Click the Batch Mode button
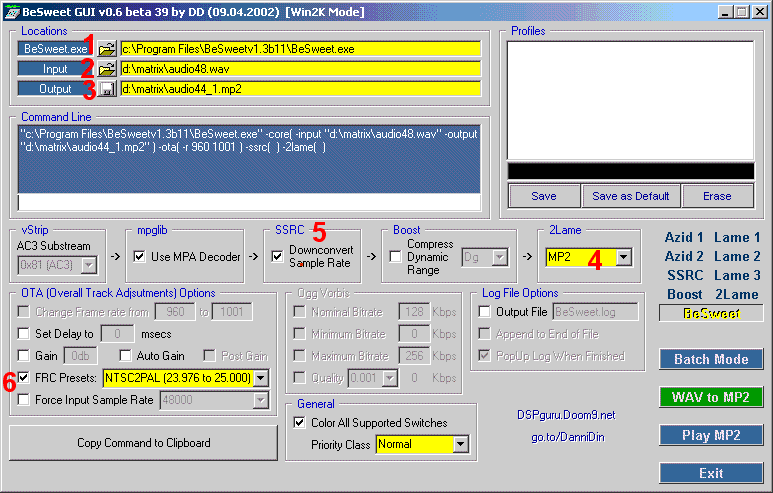The image size is (773, 493). (x=711, y=359)
